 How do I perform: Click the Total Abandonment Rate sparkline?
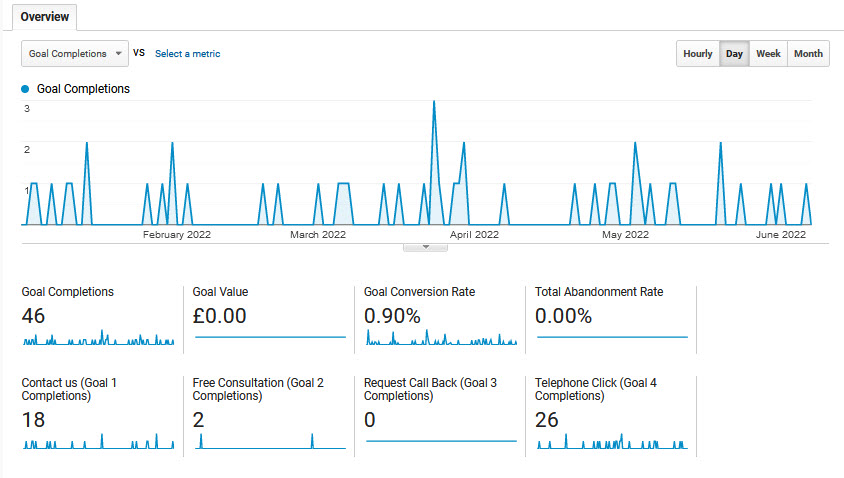[612, 338]
